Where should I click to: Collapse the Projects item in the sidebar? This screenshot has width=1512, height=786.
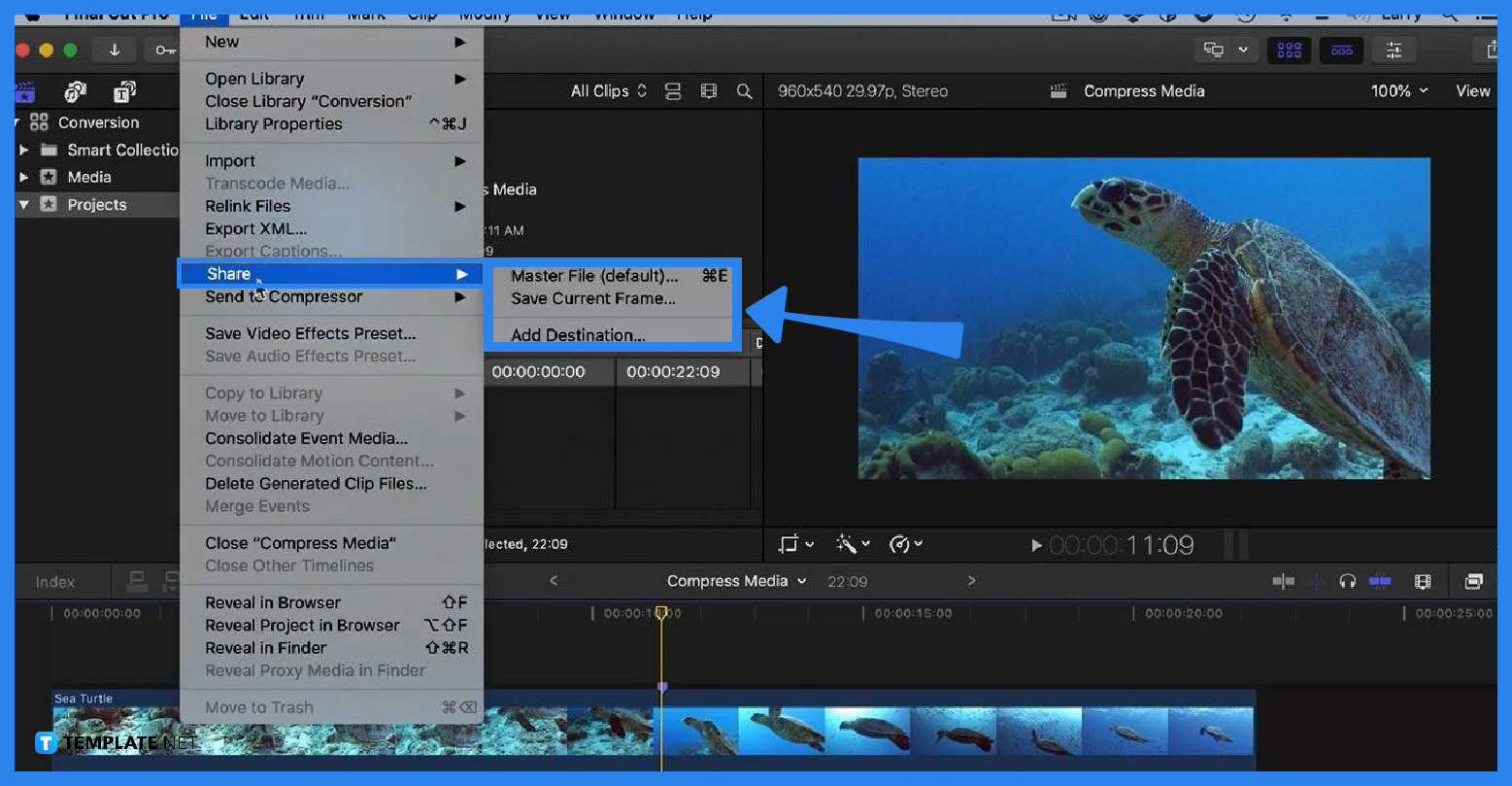25,205
